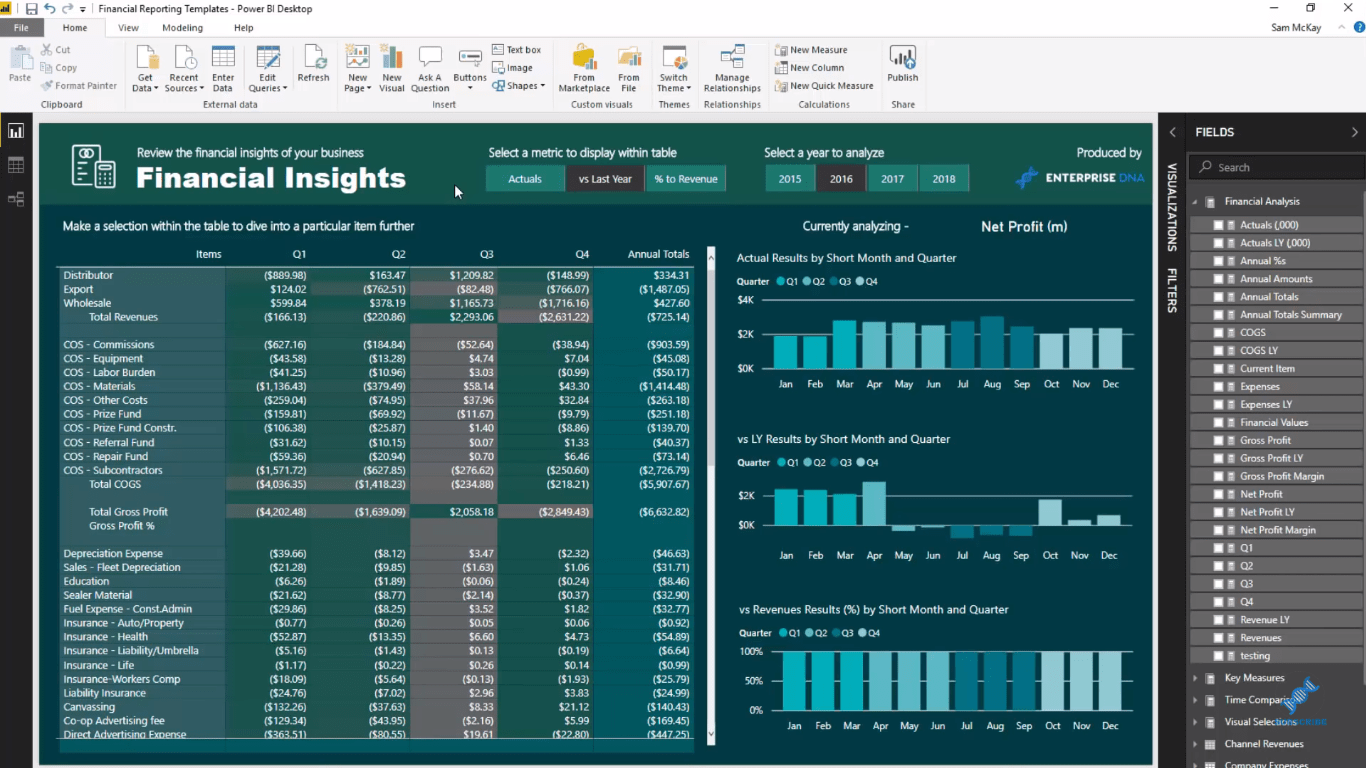Screen dimensions: 1366x768
Task: Click the Refresh icon
Action: click(313, 63)
